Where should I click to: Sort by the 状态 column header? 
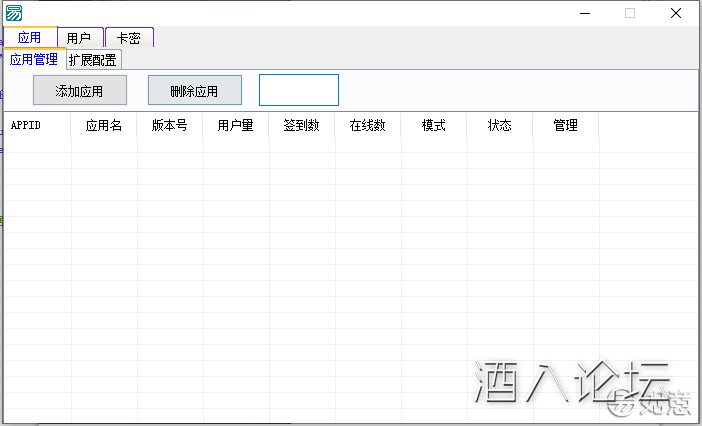click(x=499, y=125)
